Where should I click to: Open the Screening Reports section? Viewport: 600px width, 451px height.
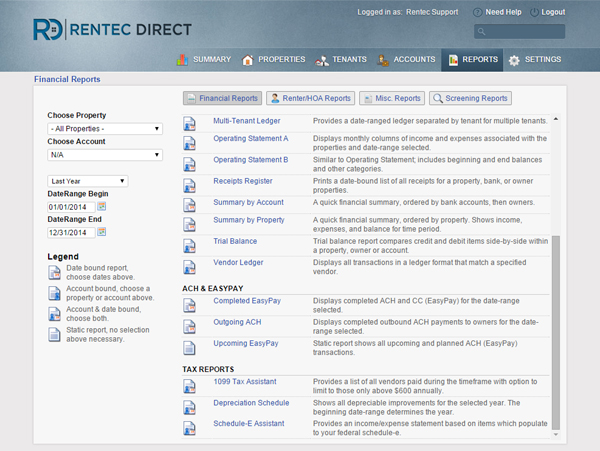coord(470,98)
